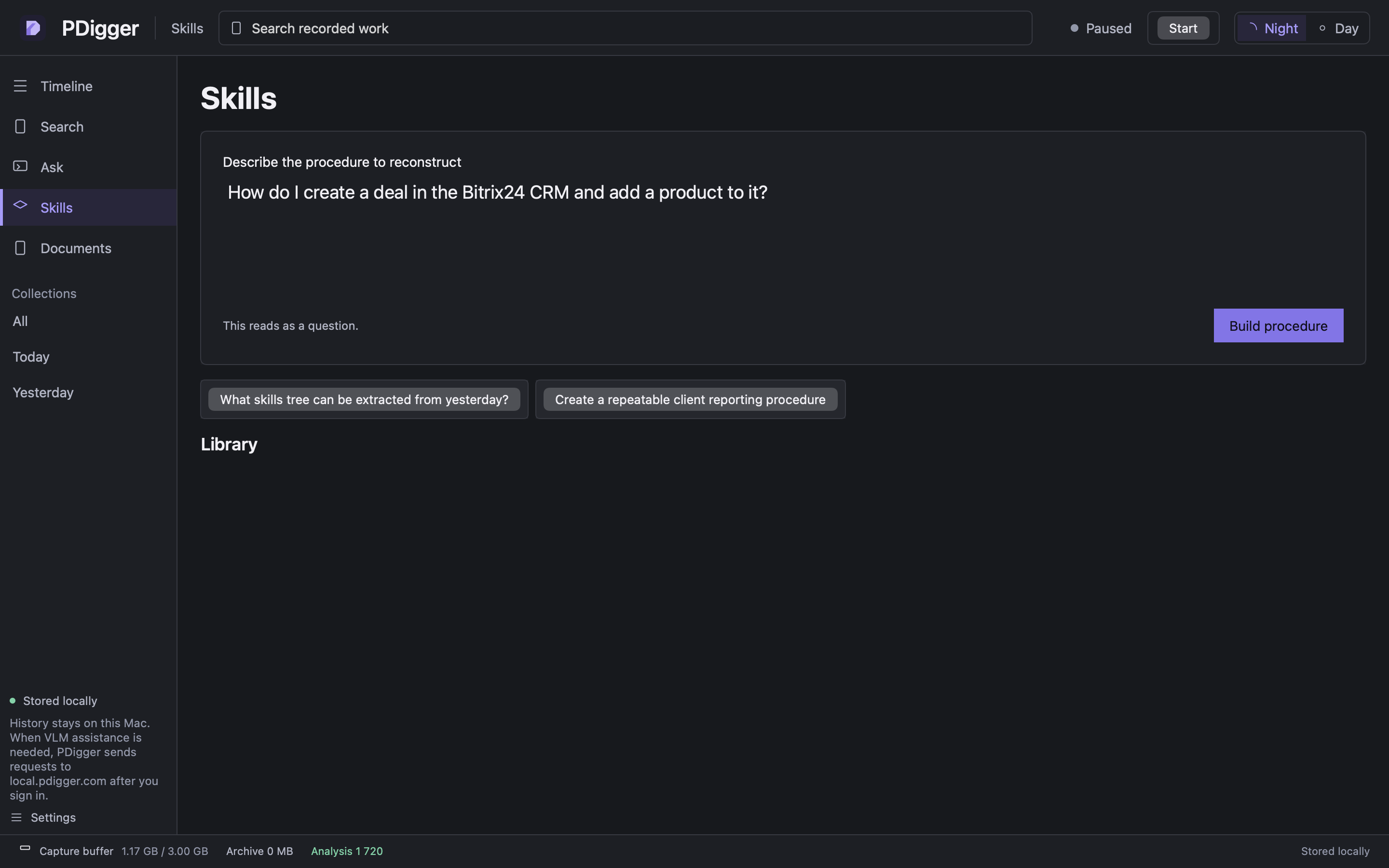Switch theme to Day
1389x868 pixels.
(x=1338, y=28)
